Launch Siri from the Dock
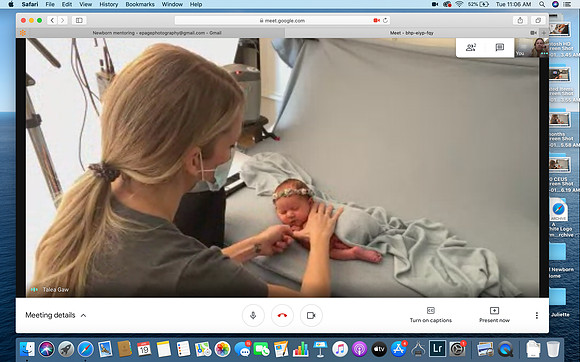The height and width of the screenshot is (362, 580). 46,349
